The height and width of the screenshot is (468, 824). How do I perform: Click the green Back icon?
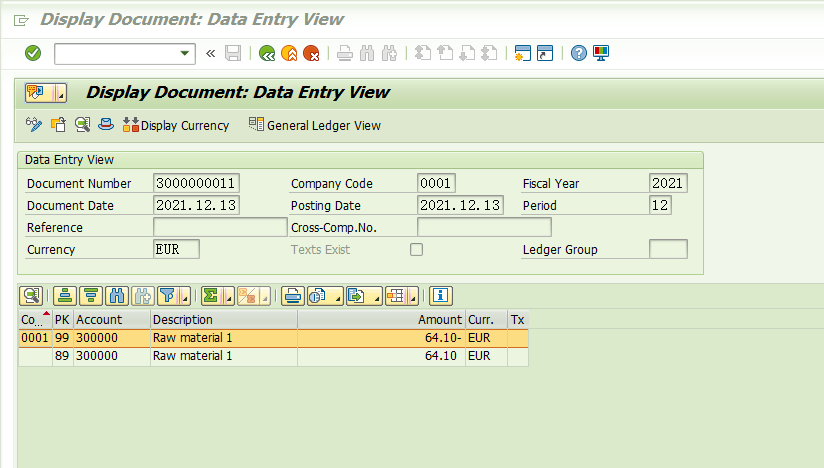click(x=267, y=53)
